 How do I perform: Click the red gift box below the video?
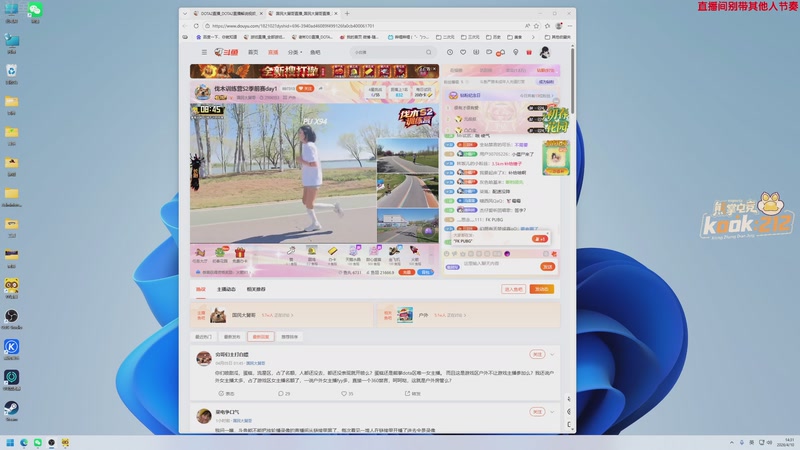tap(240, 254)
